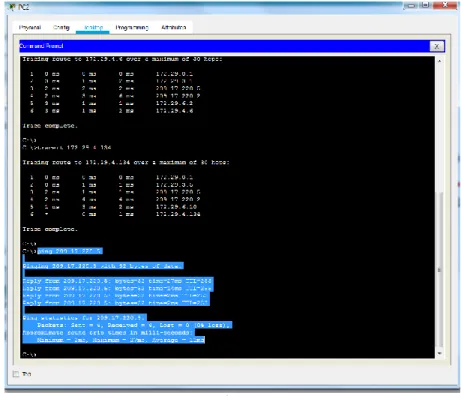Go to the Programming tab
Screen dimensions: 461x396
click(x=132, y=27)
